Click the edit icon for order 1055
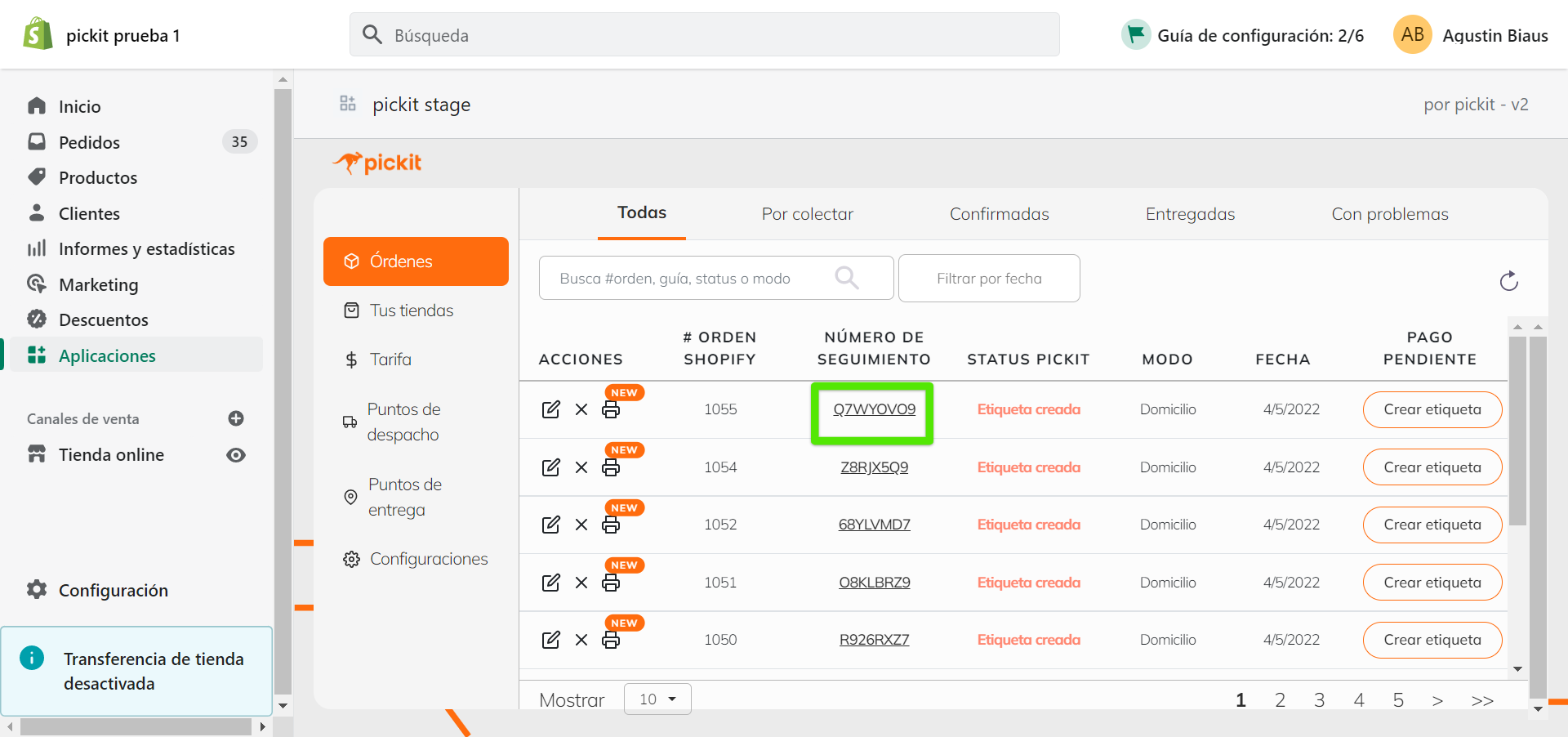The image size is (1568, 737). pyautogui.click(x=551, y=409)
